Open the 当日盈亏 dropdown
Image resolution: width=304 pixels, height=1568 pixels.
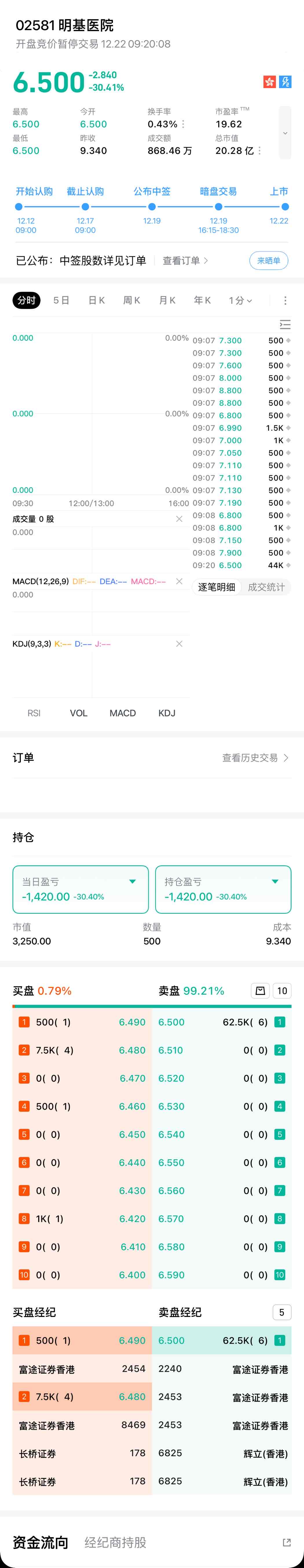(133, 881)
